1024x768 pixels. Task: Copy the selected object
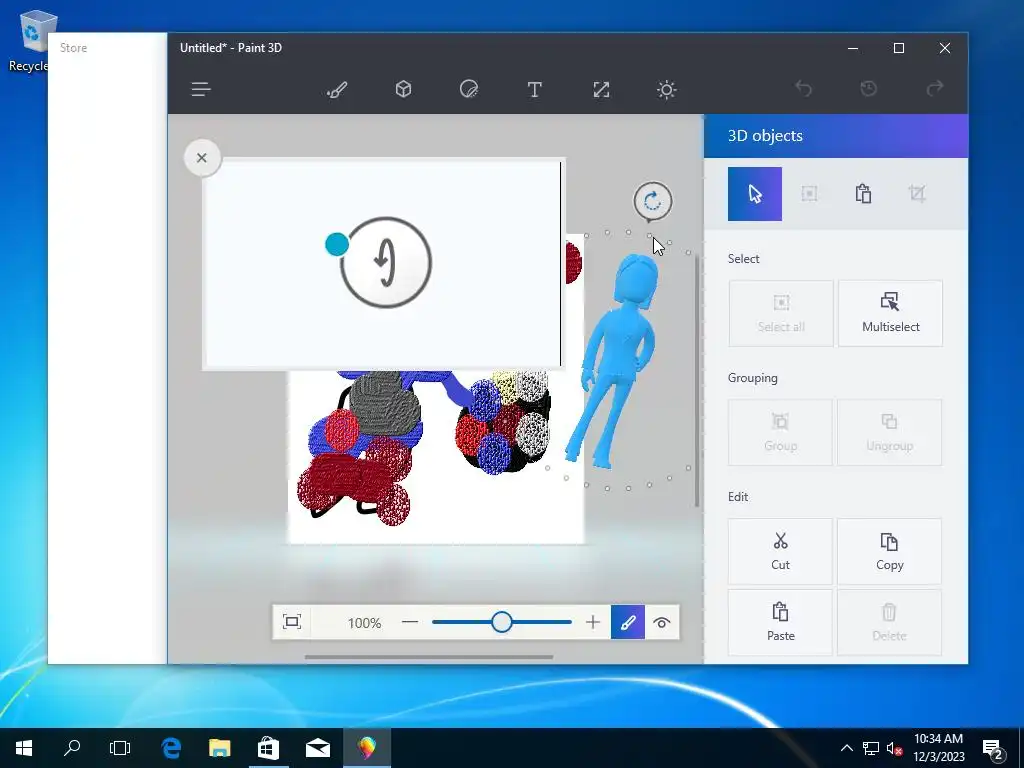(889, 551)
